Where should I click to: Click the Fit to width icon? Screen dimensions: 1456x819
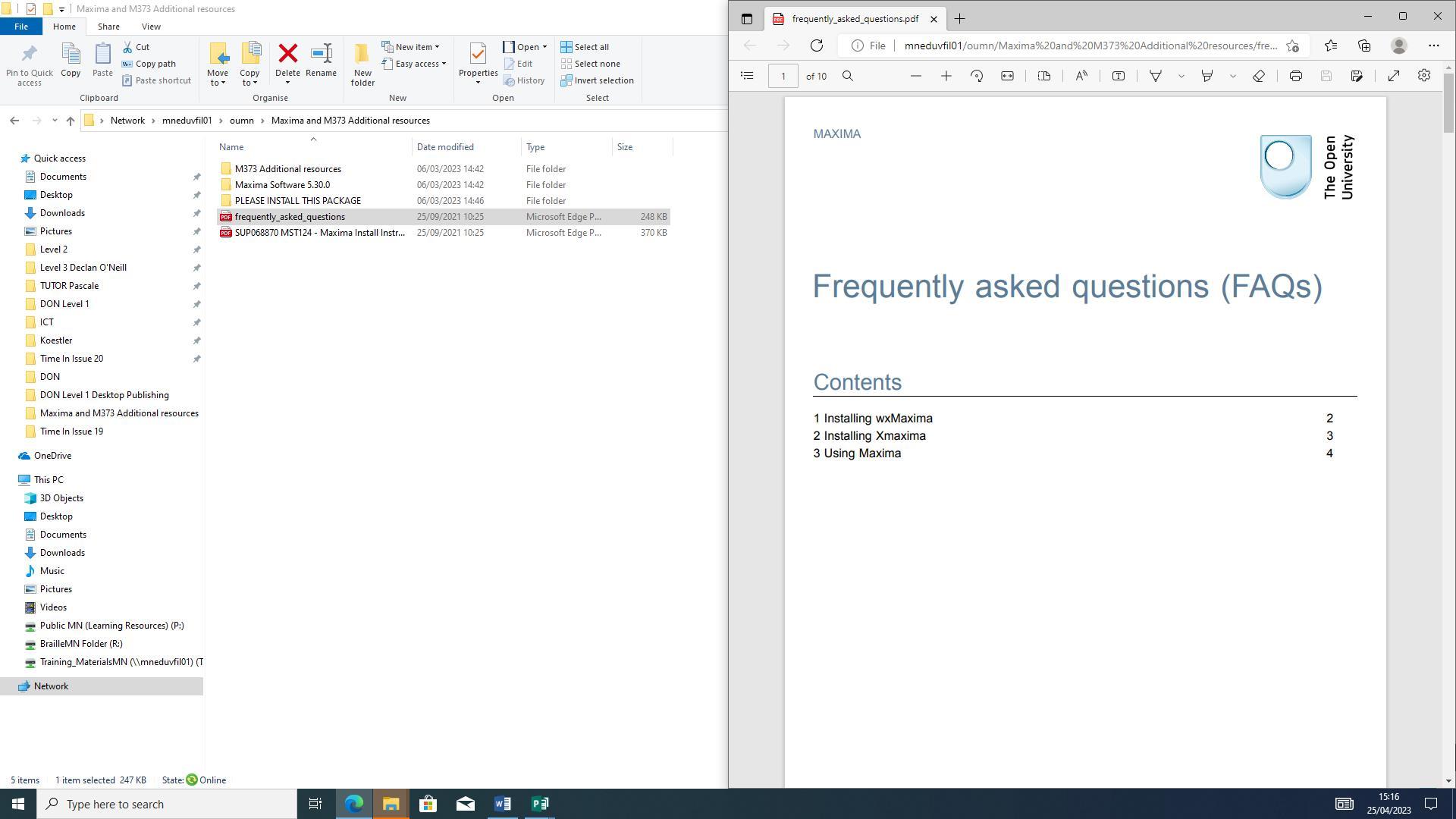coord(1007,76)
